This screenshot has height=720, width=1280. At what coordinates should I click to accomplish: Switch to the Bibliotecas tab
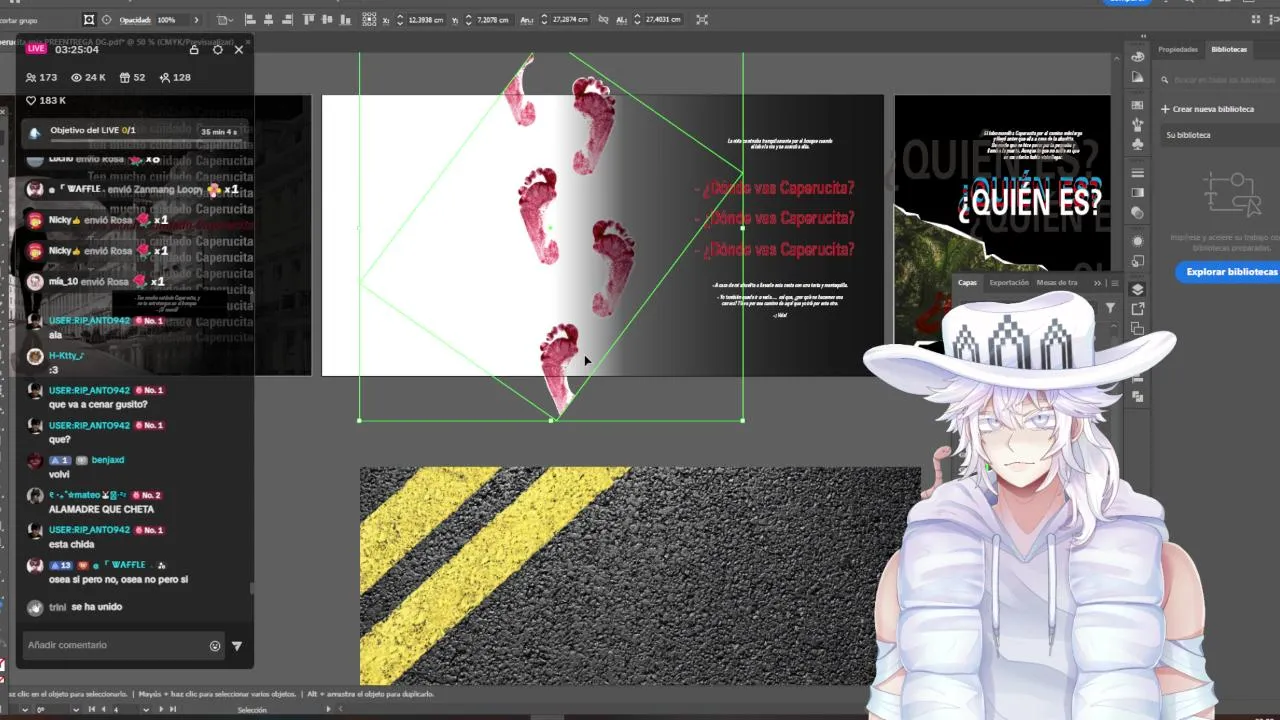(x=1229, y=49)
